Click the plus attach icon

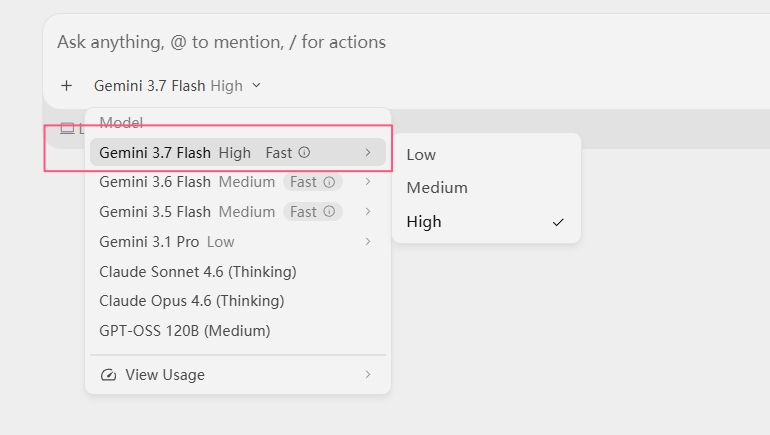point(66,86)
